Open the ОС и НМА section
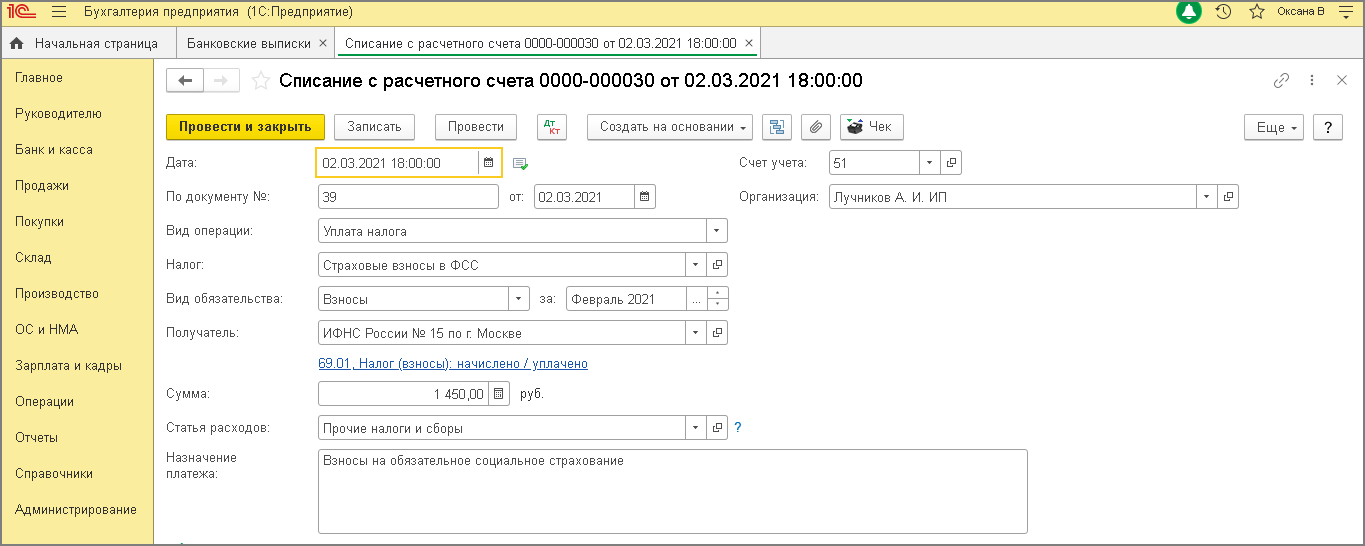 coord(46,330)
